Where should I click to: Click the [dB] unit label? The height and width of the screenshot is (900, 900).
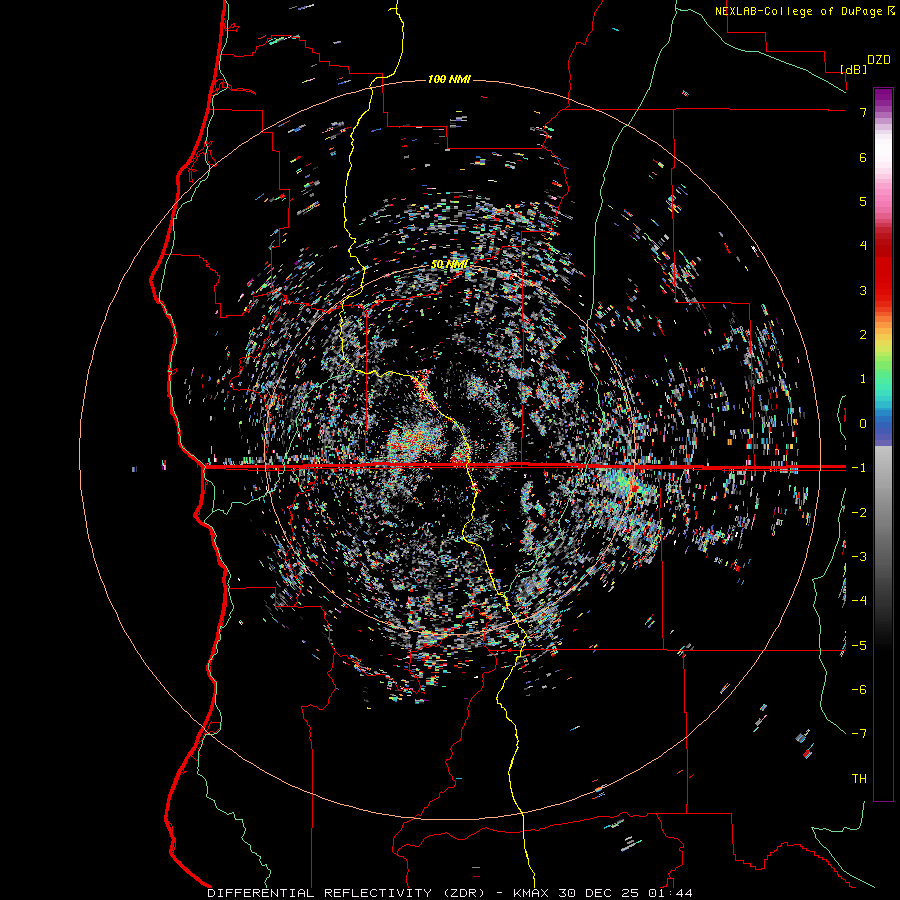[853, 69]
